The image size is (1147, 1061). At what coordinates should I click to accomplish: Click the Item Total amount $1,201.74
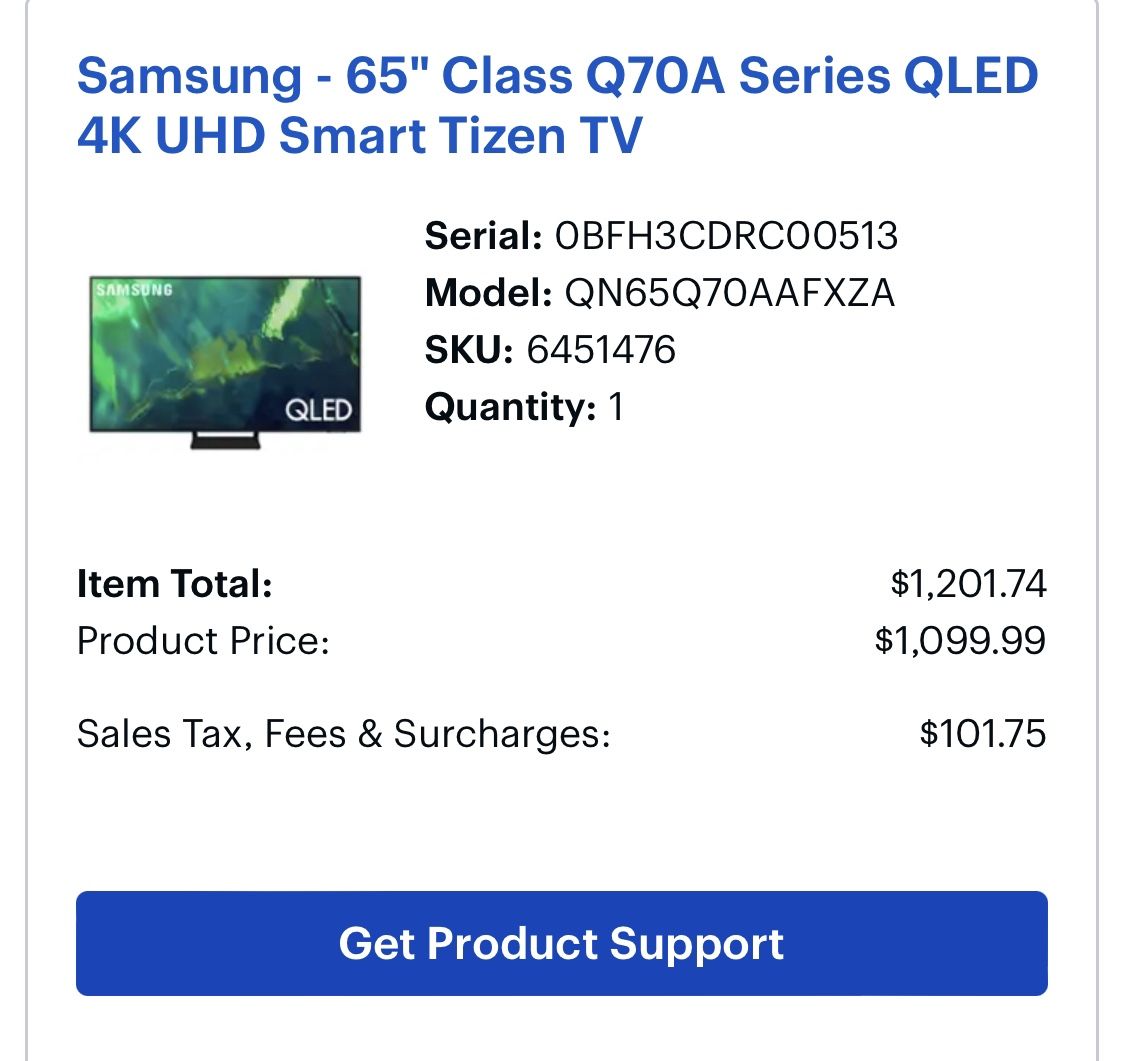pyautogui.click(x=968, y=584)
